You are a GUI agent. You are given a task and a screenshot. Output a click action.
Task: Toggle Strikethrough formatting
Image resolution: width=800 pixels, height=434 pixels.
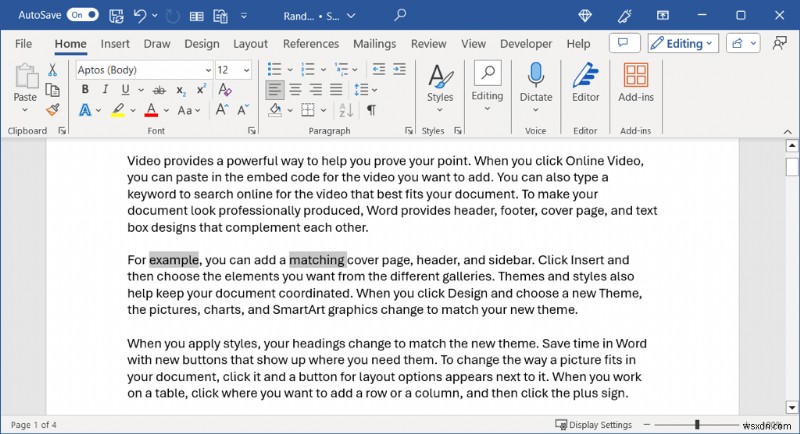tap(159, 90)
